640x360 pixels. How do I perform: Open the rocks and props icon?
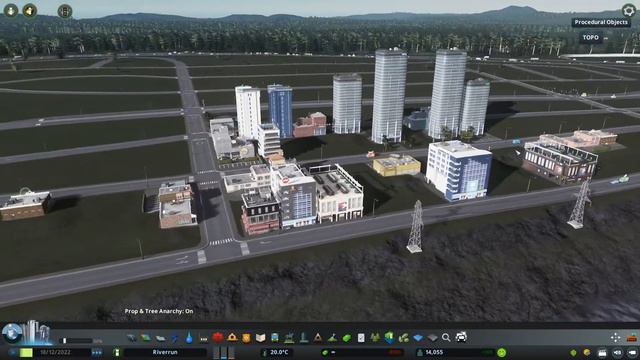(404, 338)
